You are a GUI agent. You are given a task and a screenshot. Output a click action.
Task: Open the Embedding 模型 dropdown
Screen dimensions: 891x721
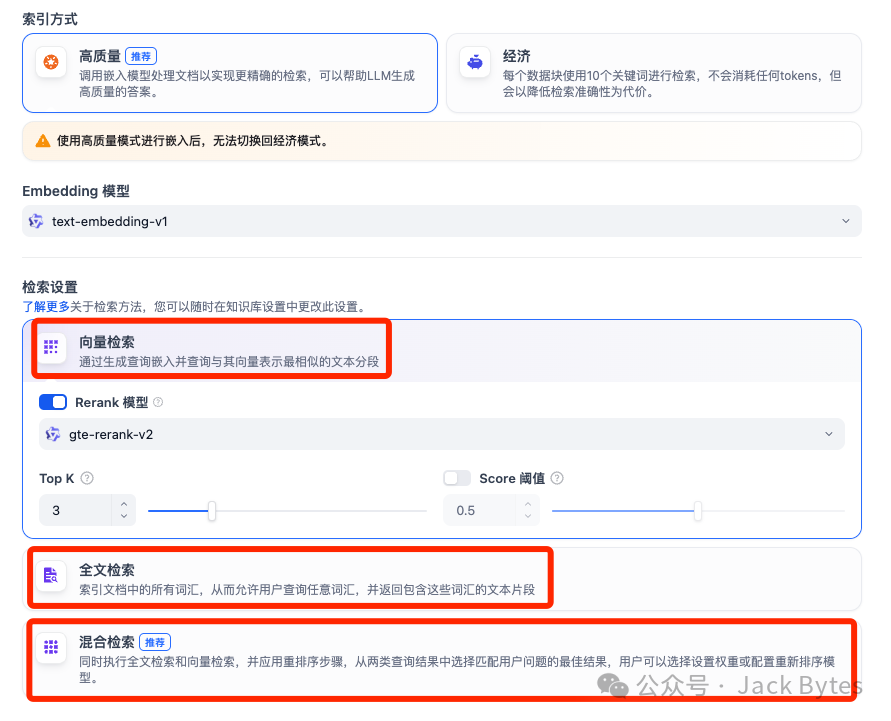(441, 221)
